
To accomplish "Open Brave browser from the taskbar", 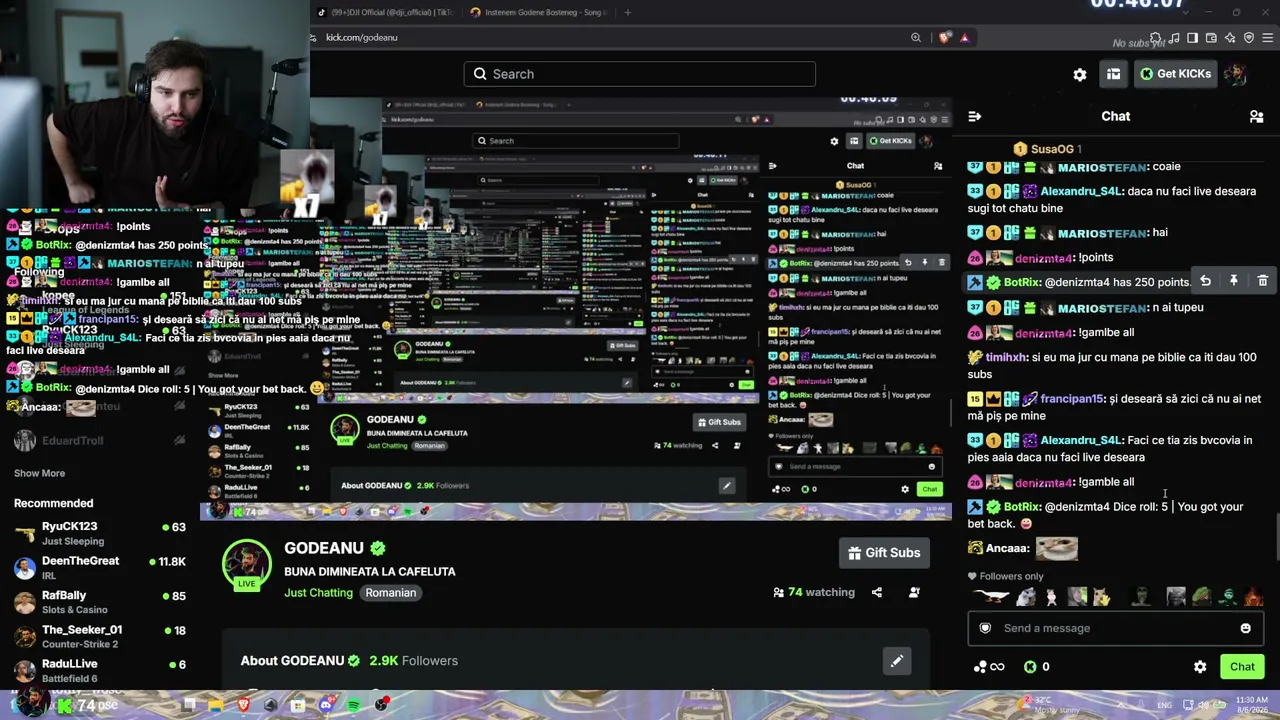I will [244, 706].
